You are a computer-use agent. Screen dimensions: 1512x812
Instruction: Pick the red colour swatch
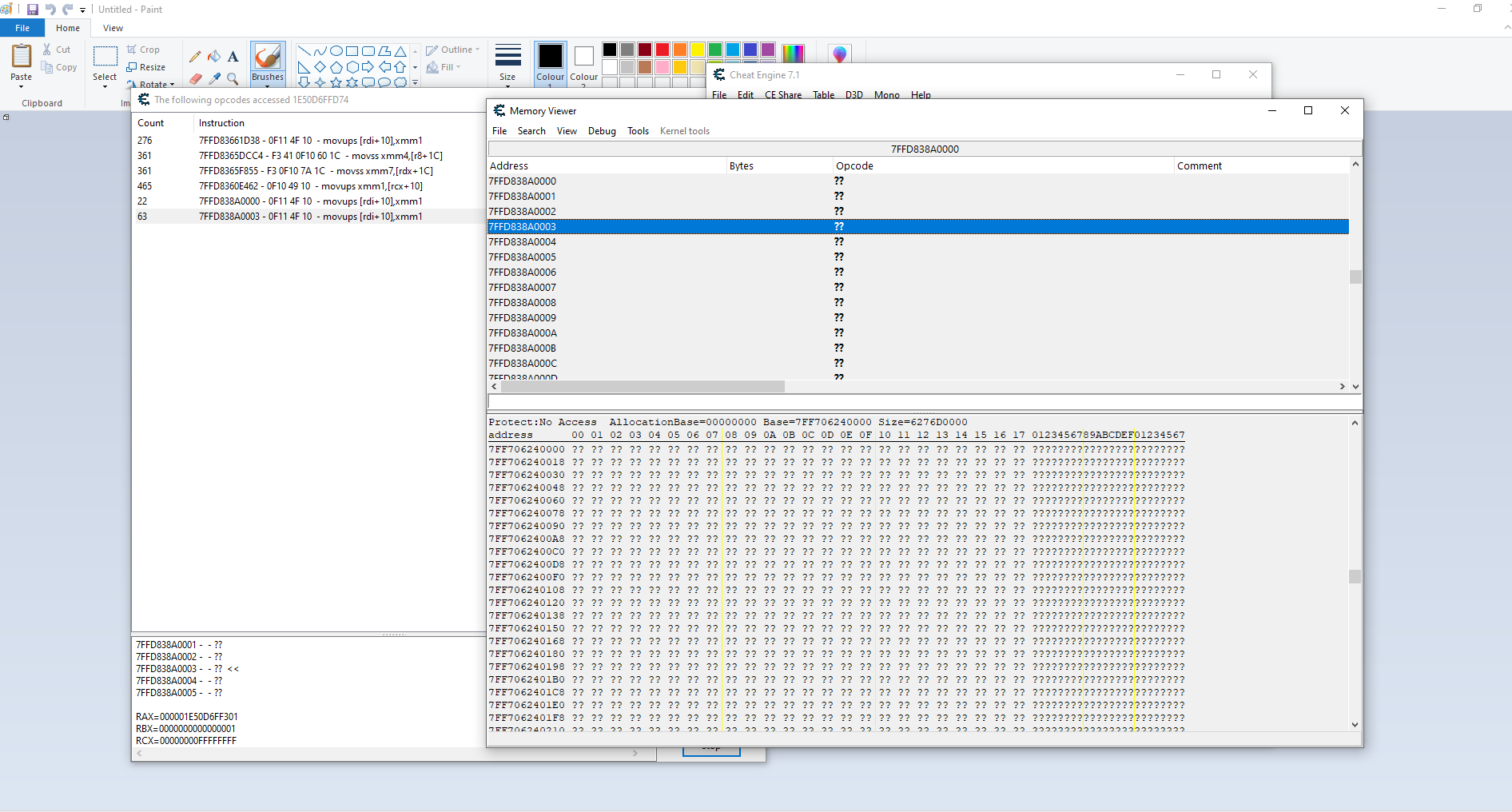(x=662, y=50)
